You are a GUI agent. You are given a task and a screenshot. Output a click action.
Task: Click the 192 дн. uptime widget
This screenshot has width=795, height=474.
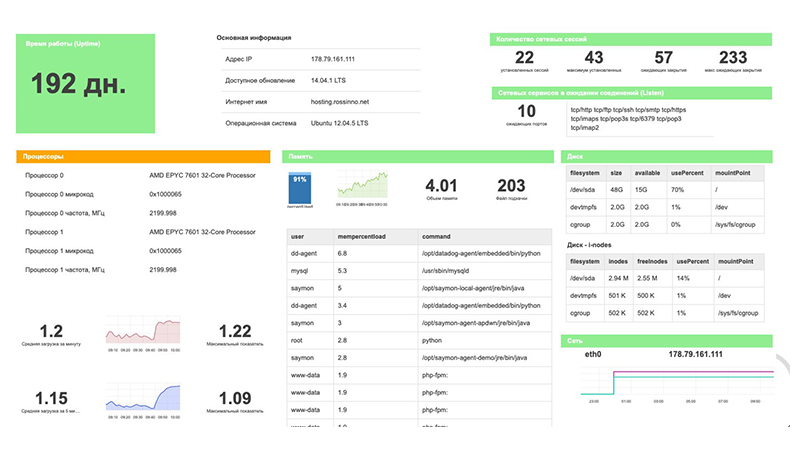pyautogui.click(x=85, y=84)
